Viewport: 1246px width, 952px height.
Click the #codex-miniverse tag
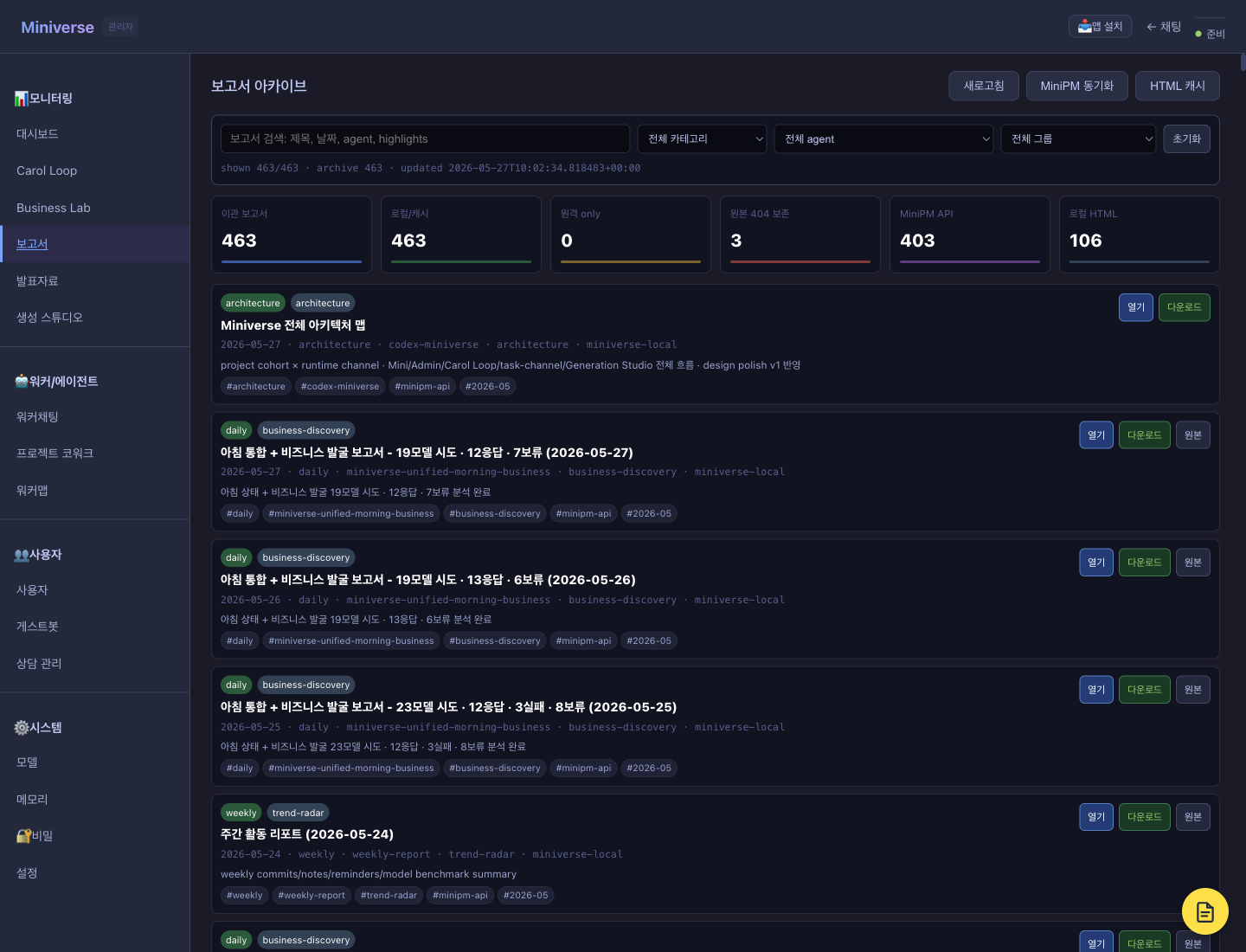tap(340, 386)
